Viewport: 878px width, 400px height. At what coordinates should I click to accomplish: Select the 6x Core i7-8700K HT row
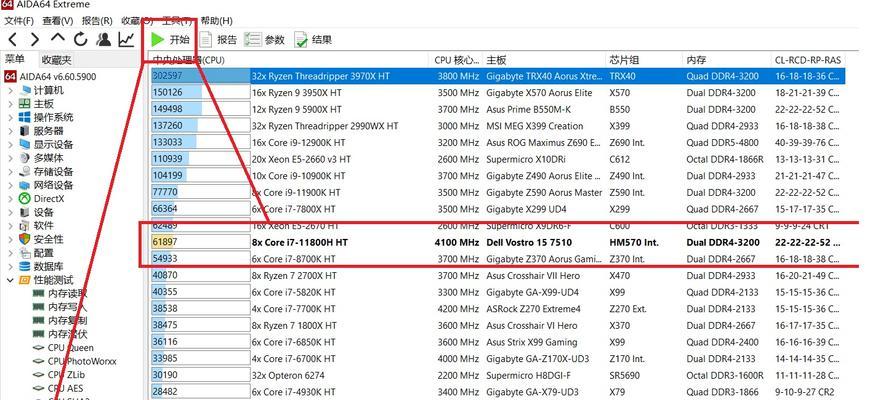(498, 259)
